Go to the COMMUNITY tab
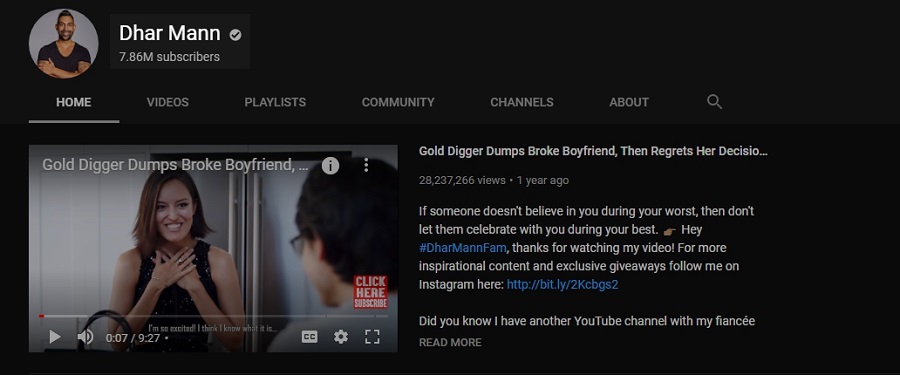Screen dimensions: 900x375 point(398,102)
